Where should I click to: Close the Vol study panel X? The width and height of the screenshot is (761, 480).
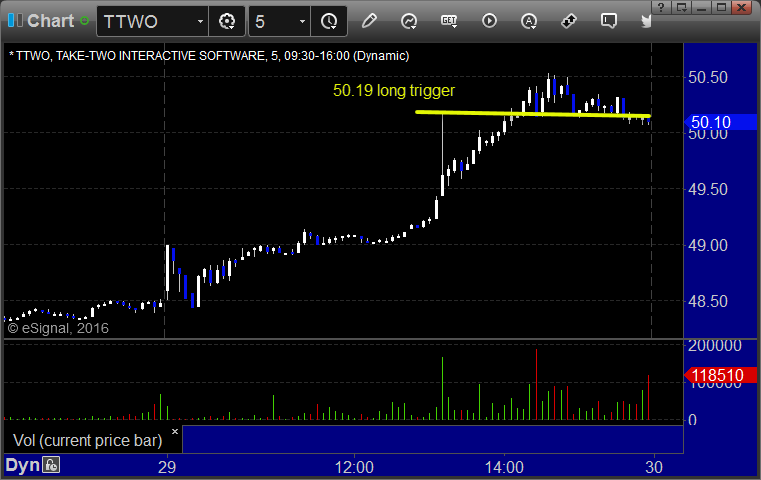(x=175, y=431)
